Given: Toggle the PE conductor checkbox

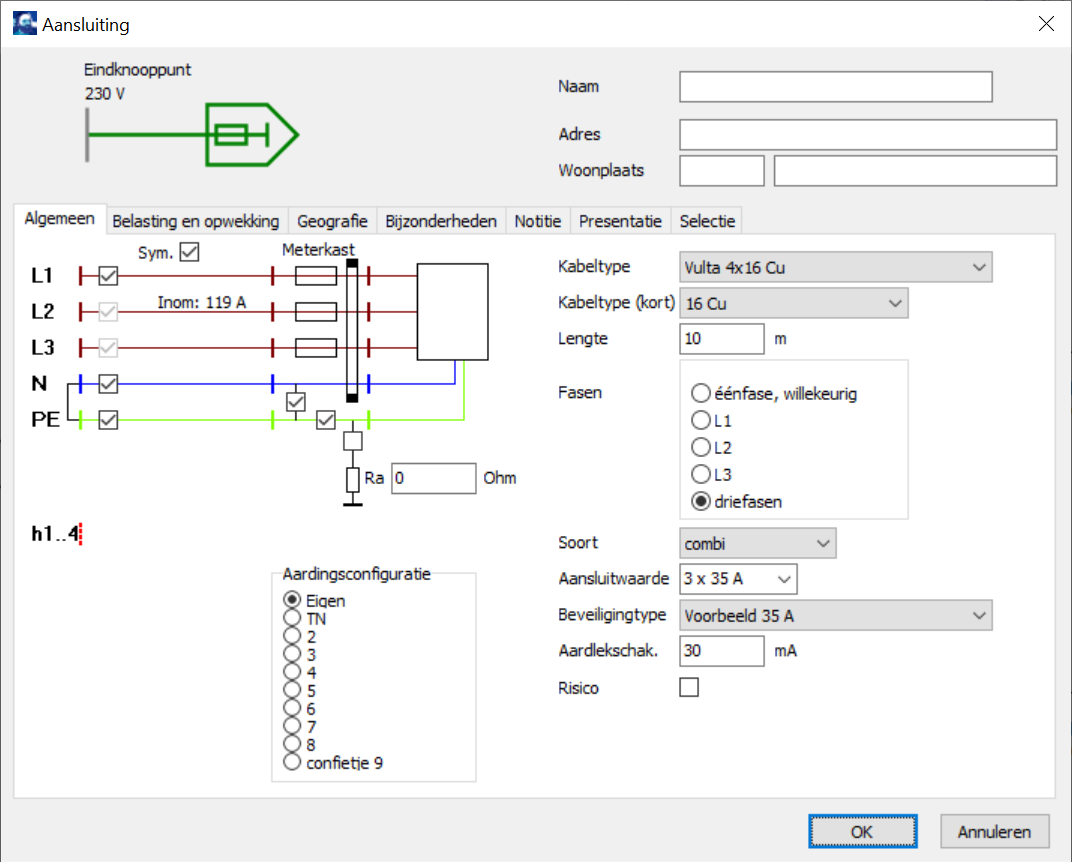Looking at the screenshot, I should 108,420.
